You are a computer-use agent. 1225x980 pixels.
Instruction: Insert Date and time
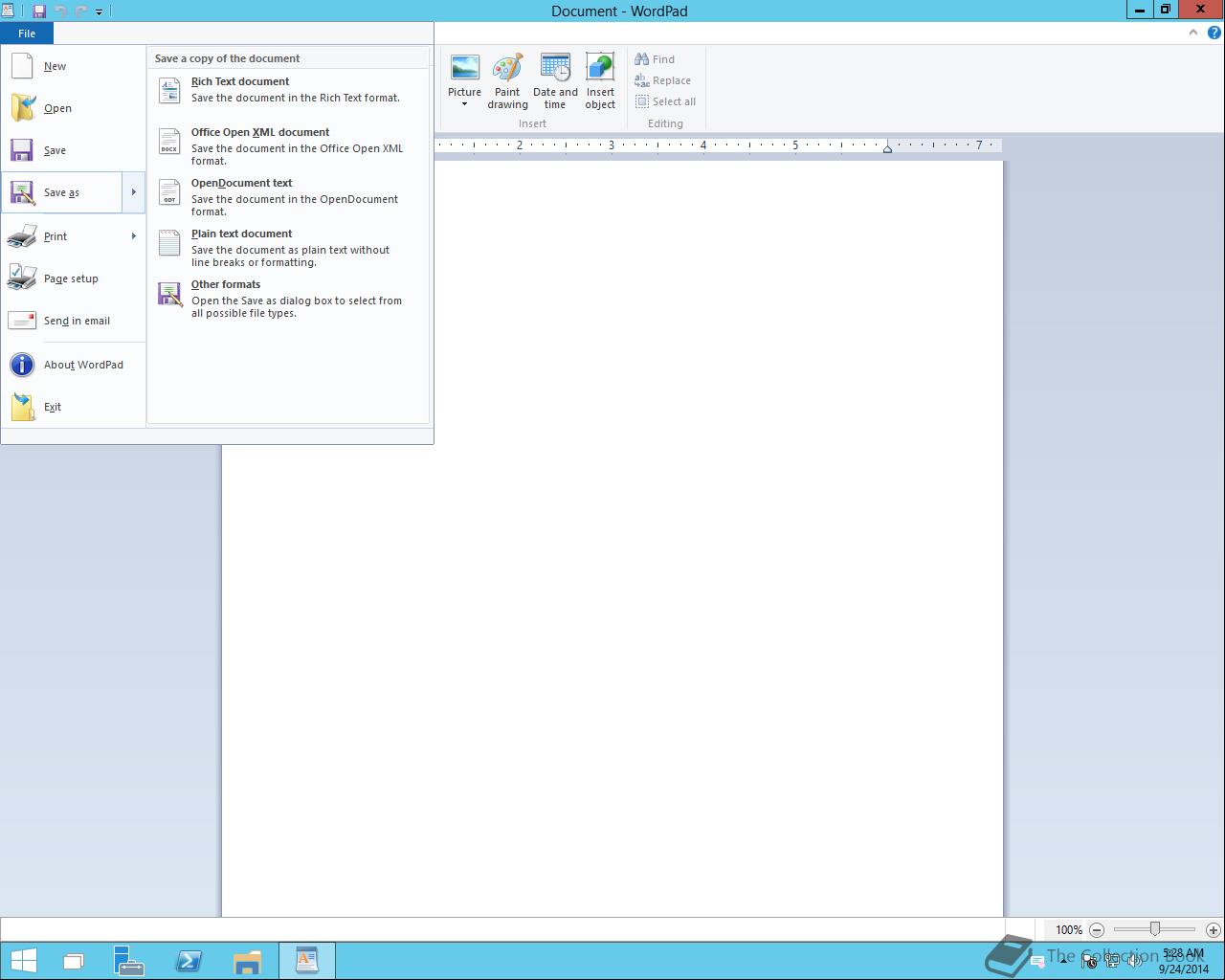[555, 81]
